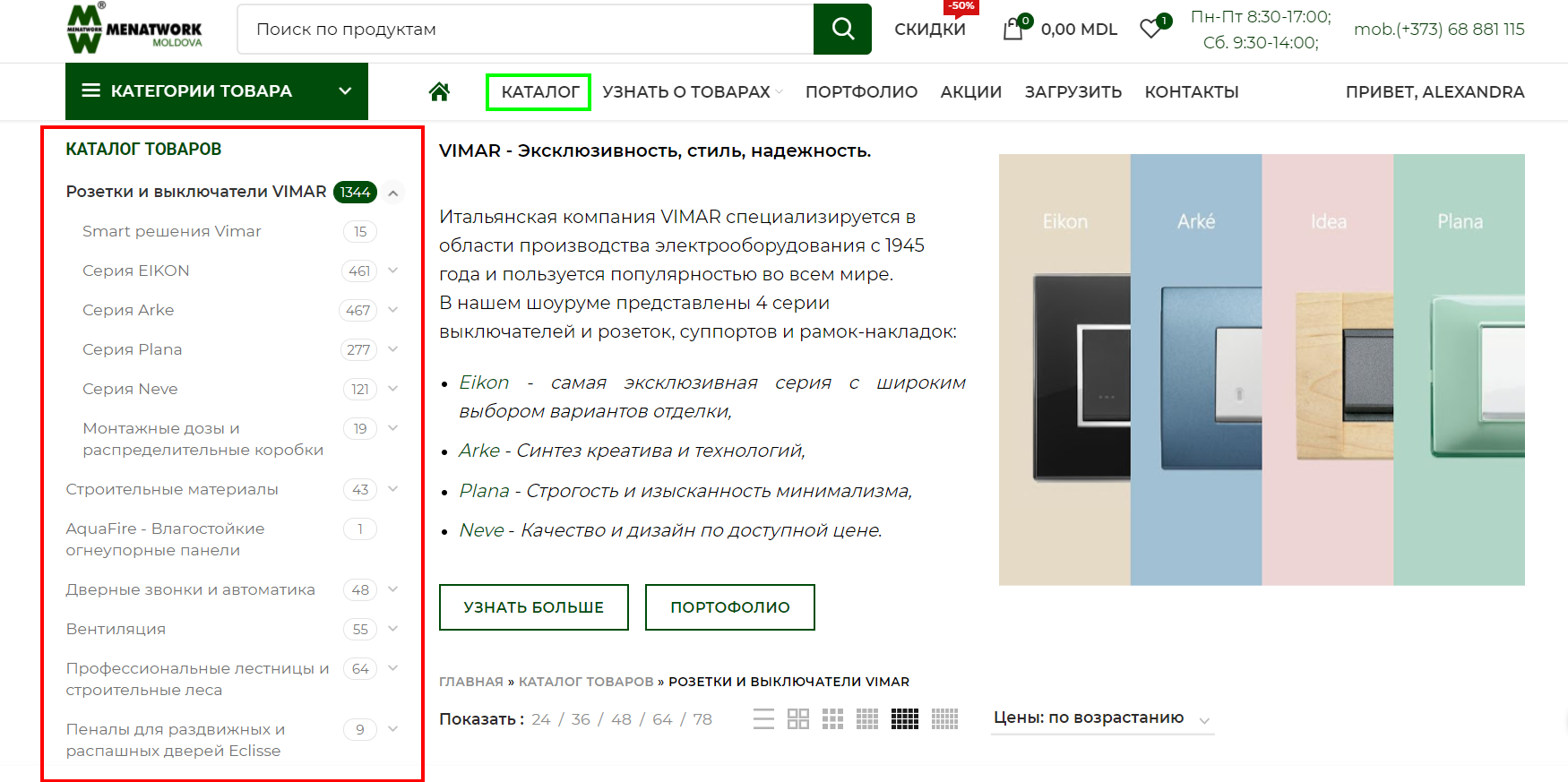
Task: Open the shopping cart bag icon
Action: tap(1013, 29)
